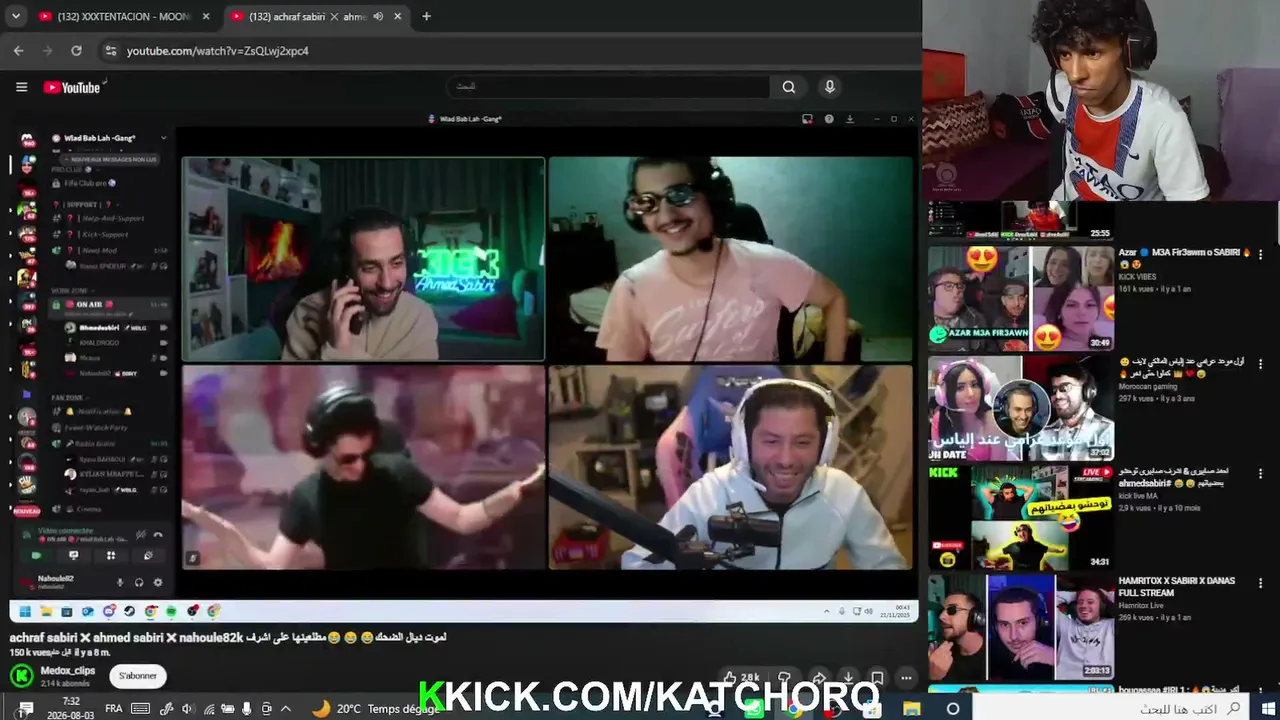This screenshot has height=720, width=1280.
Task: Go back to the previous page
Action: [18, 50]
